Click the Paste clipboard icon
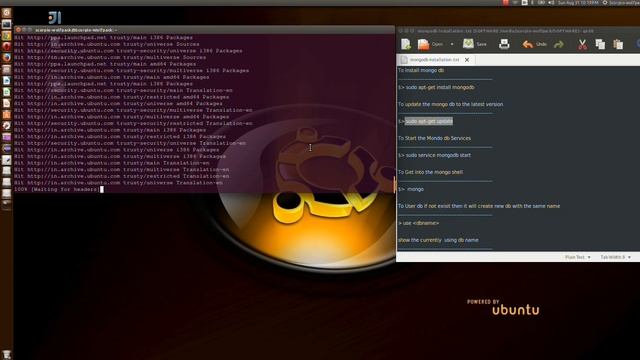The image size is (640, 360). click(x=618, y=44)
